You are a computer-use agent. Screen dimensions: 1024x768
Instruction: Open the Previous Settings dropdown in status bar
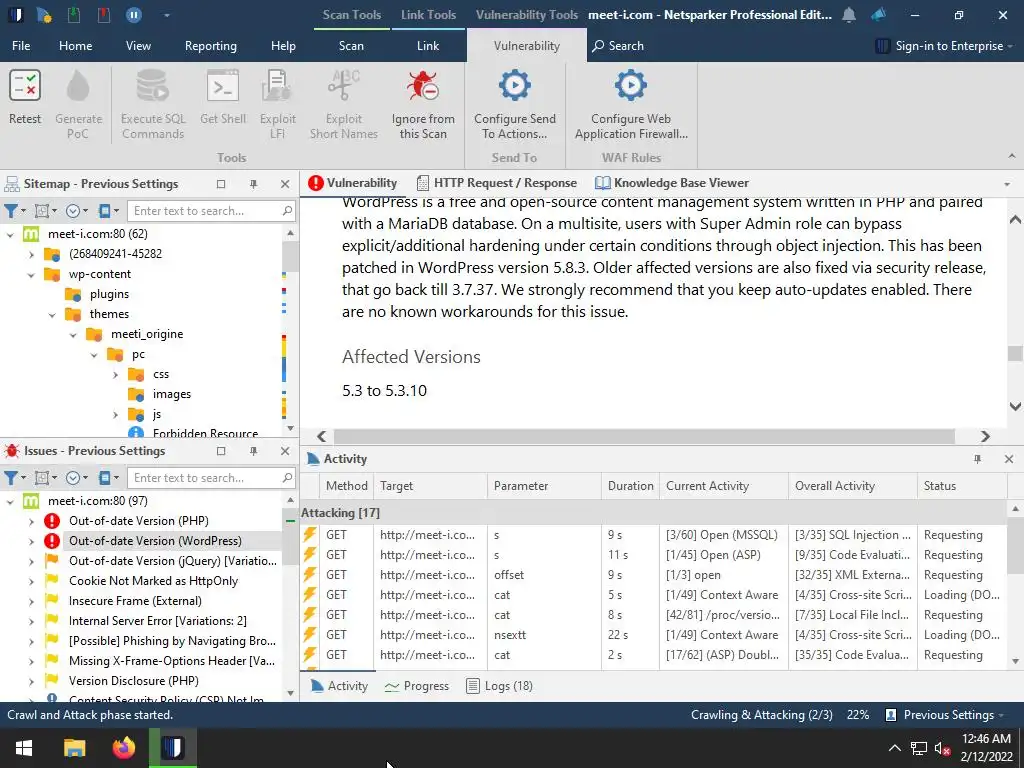[944, 715]
